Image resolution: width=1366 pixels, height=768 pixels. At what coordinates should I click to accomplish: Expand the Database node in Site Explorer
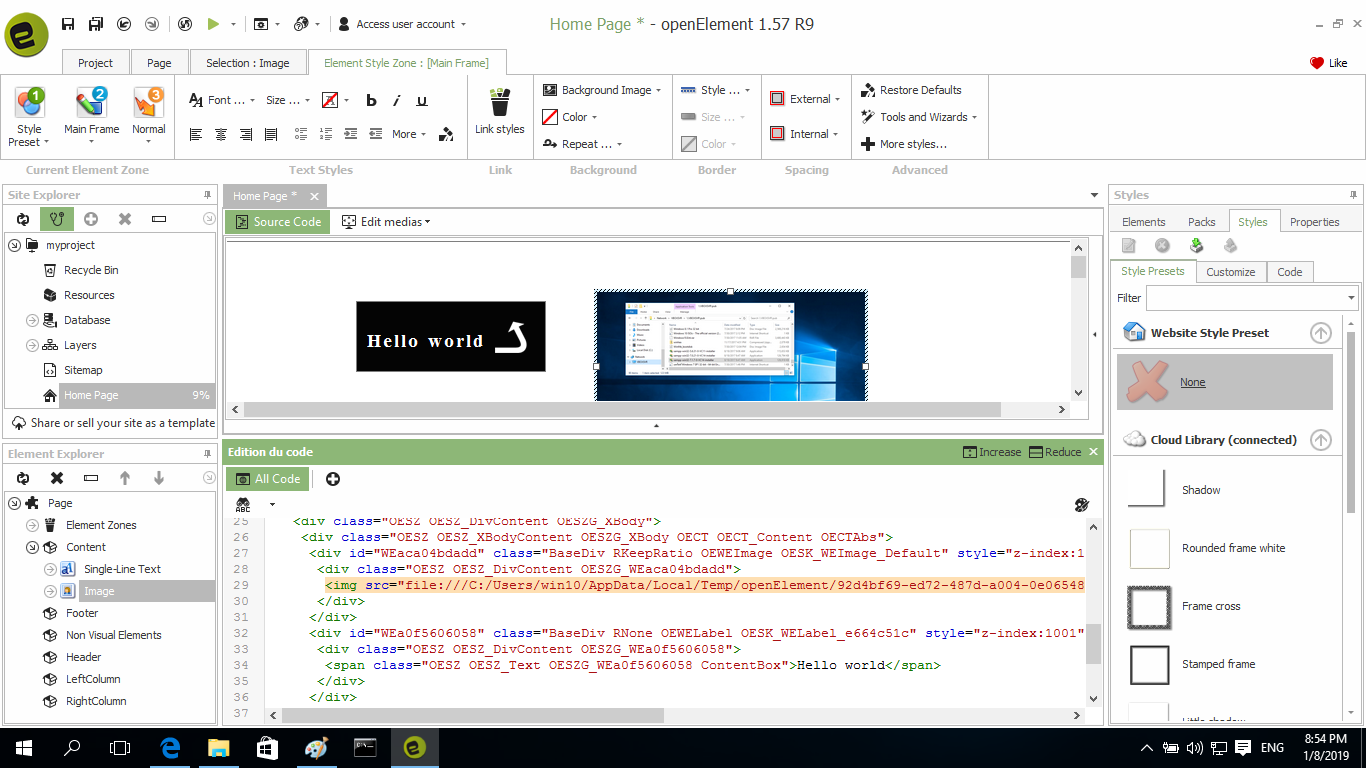click(x=30, y=320)
